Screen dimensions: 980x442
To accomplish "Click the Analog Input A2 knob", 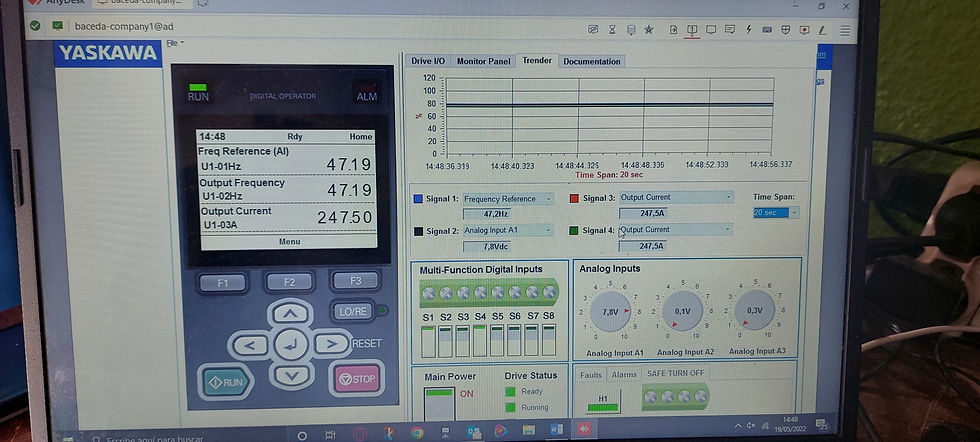I will click(x=682, y=310).
